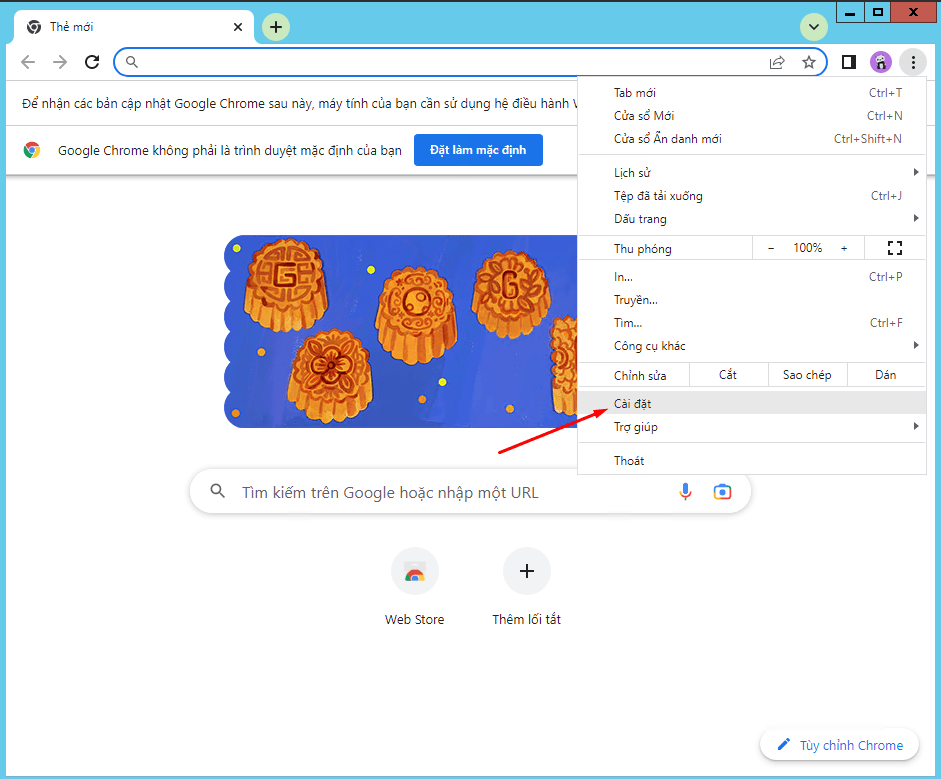
Task: Select 'Thoát' to exit Chrome
Action: [751, 460]
